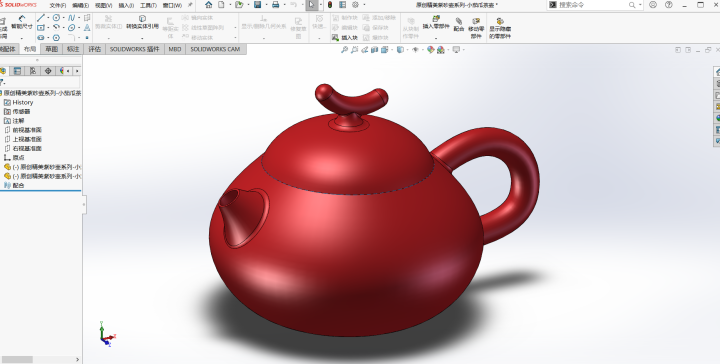Select the Rectangle sketch tool

coord(41,28)
